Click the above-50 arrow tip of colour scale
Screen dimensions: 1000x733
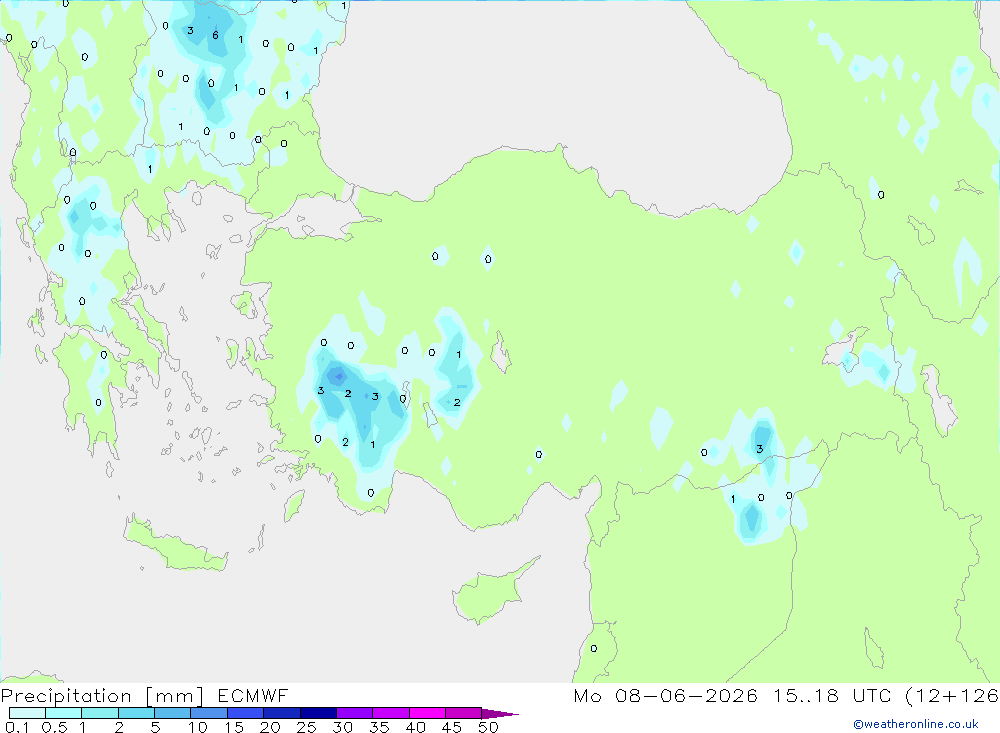[501, 714]
